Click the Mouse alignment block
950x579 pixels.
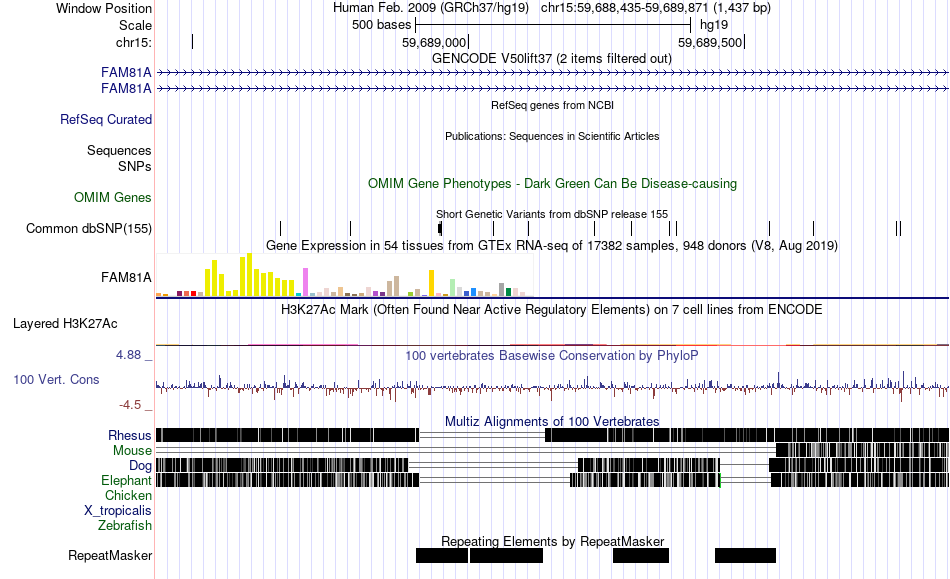coord(862,450)
